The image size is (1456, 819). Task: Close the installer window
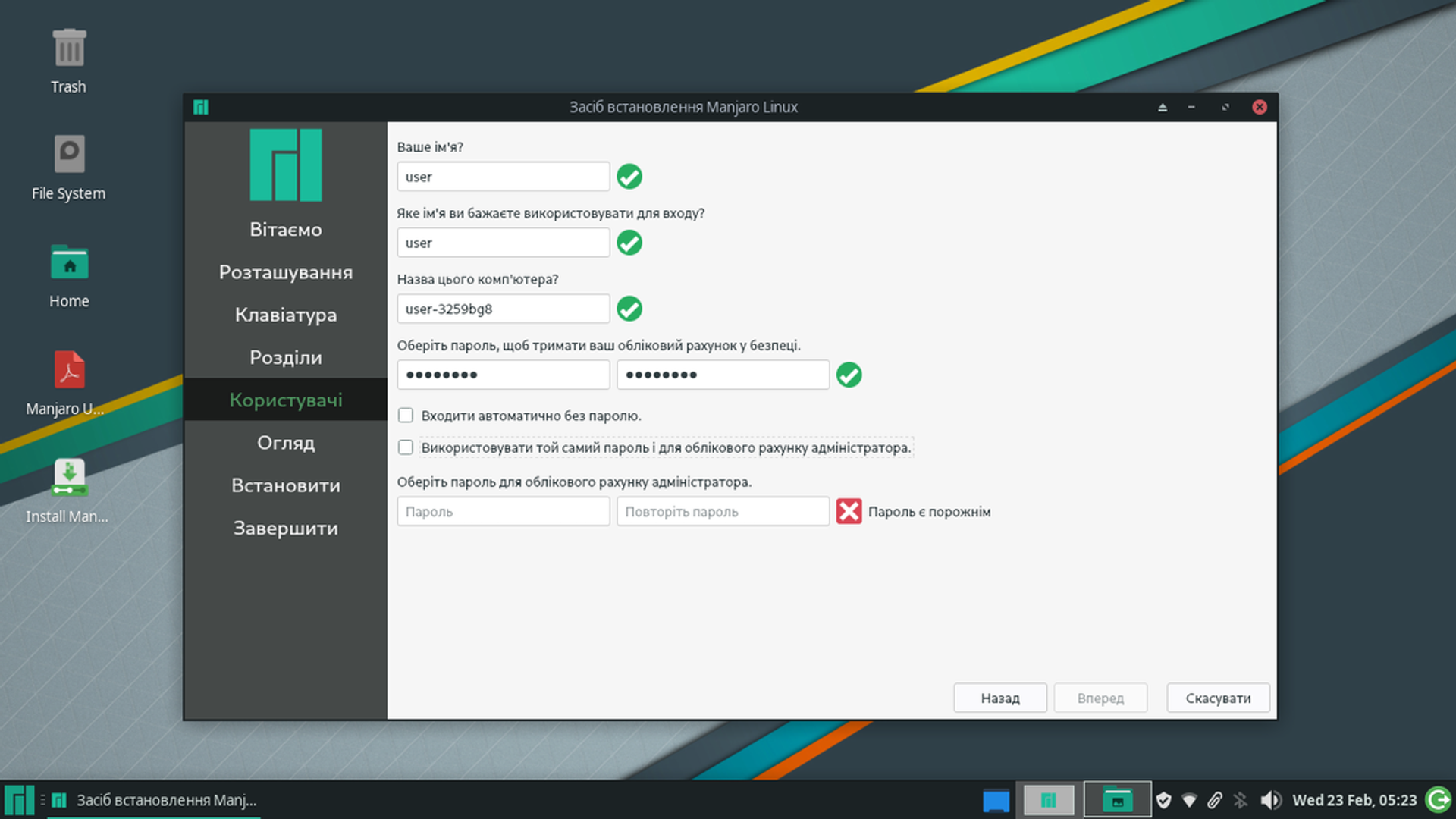pyautogui.click(x=1260, y=107)
